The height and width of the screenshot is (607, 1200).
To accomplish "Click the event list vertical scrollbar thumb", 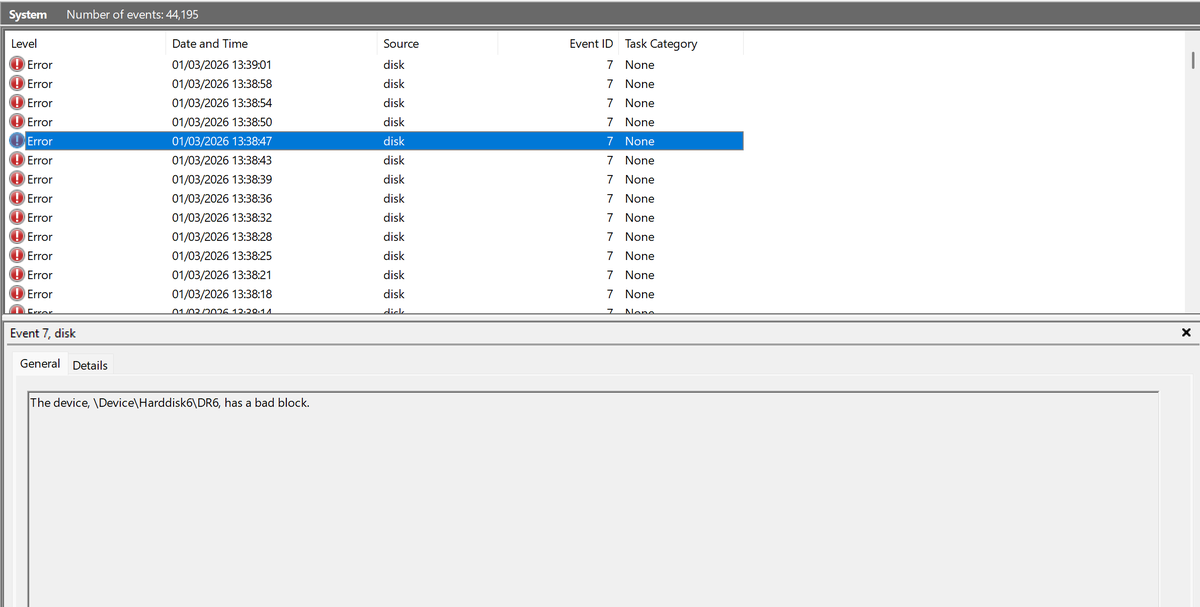I will pos(1192,61).
